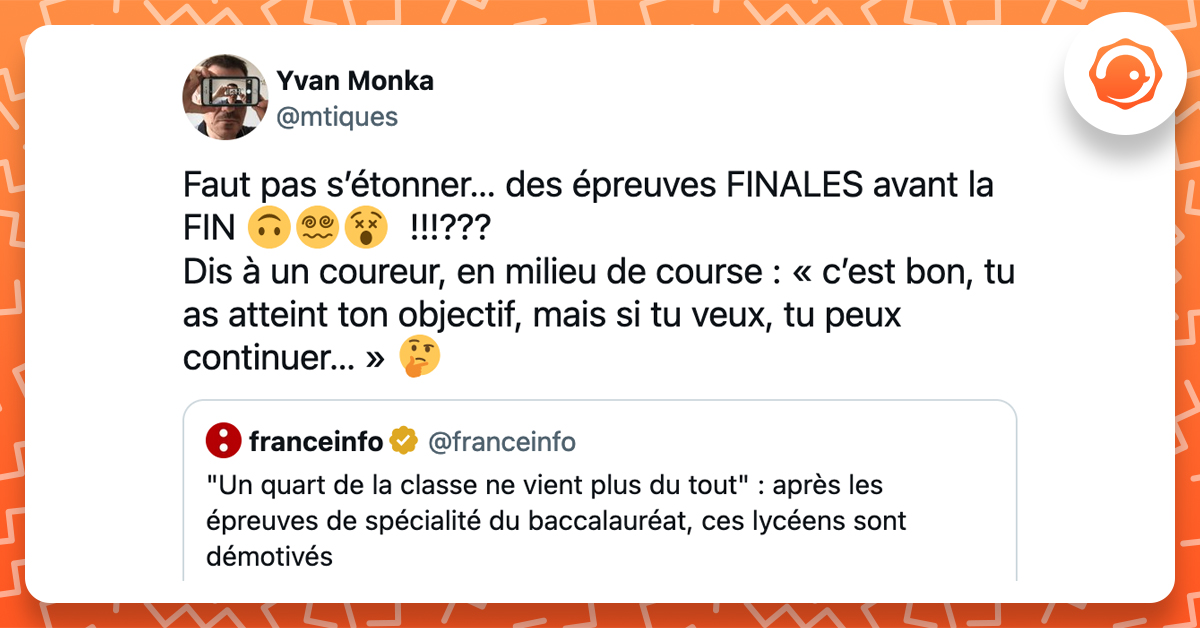The width and height of the screenshot is (1200, 628).
Task: Click the @franceinfo handle
Action: 501,440
